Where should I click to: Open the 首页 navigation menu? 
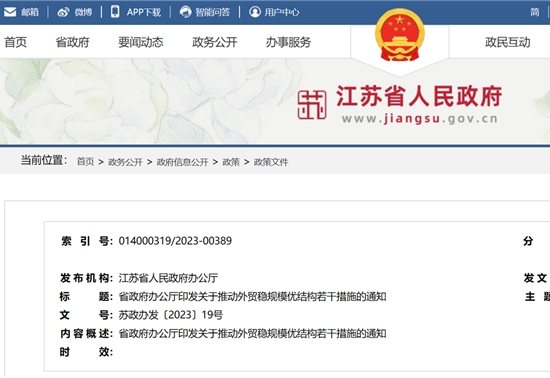(x=15, y=42)
